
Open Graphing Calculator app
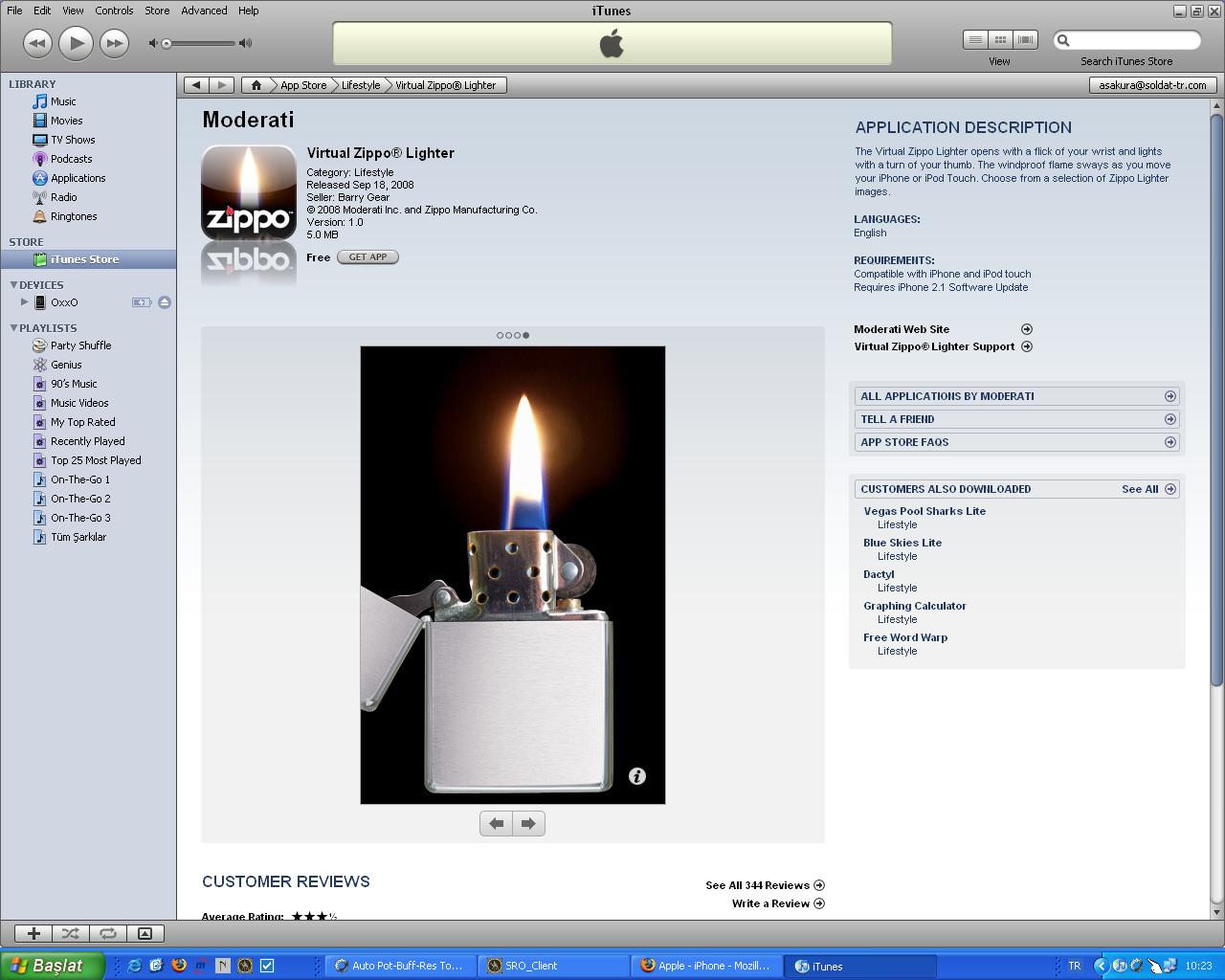[x=915, y=606]
